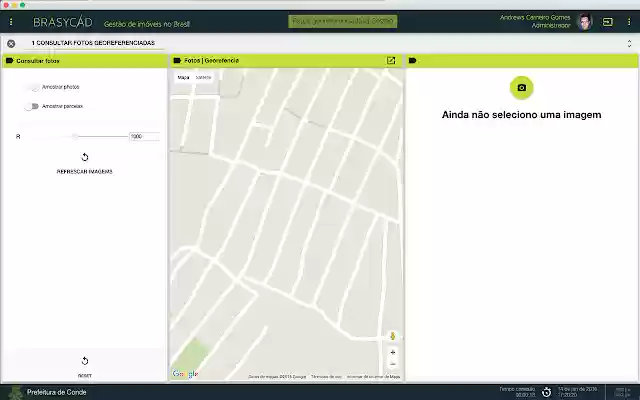
Task: Click the Amostrar parcelas label
Action: 62,106
